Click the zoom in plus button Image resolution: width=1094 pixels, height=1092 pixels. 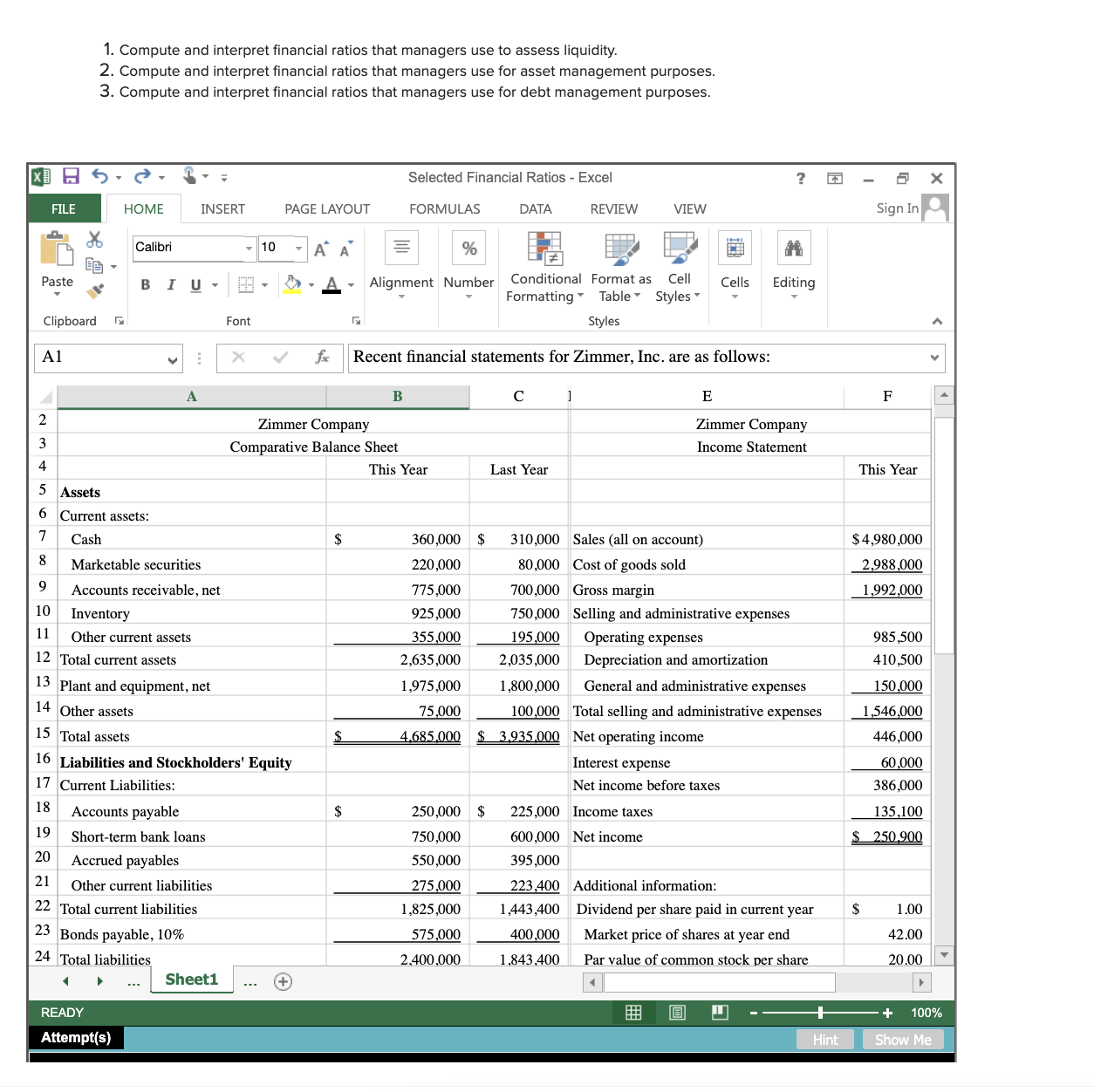887,1013
